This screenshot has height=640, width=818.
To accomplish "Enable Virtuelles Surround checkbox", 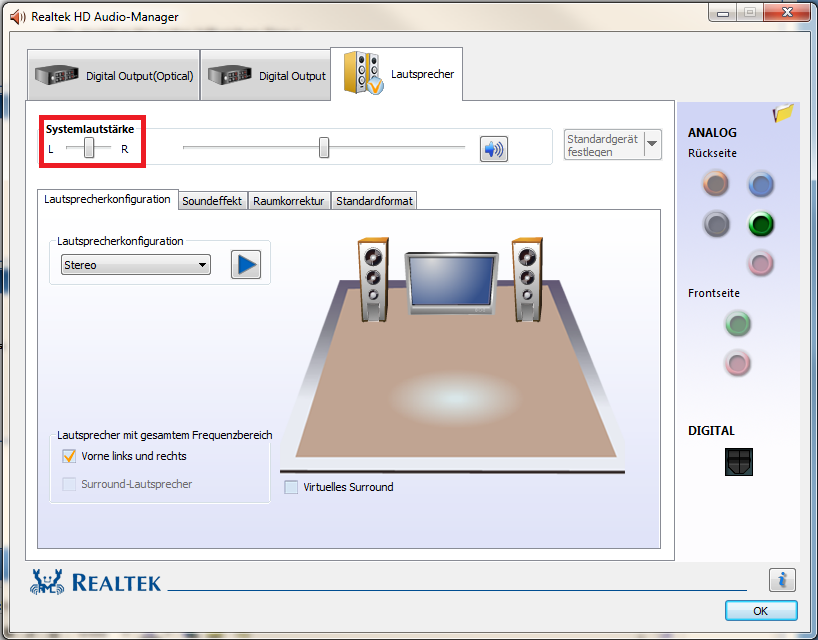I will (x=291, y=487).
